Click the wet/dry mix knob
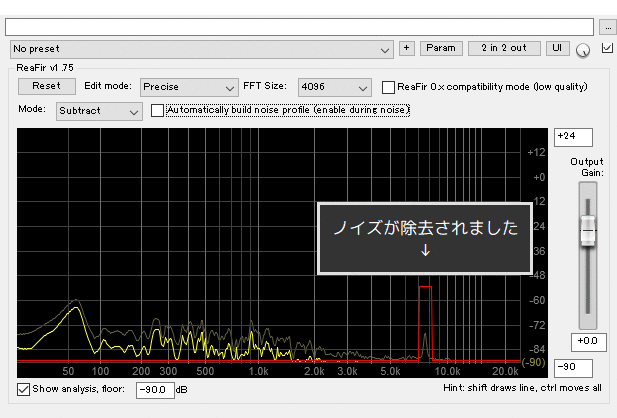Screen dimensions: 617x418 tap(583, 49)
